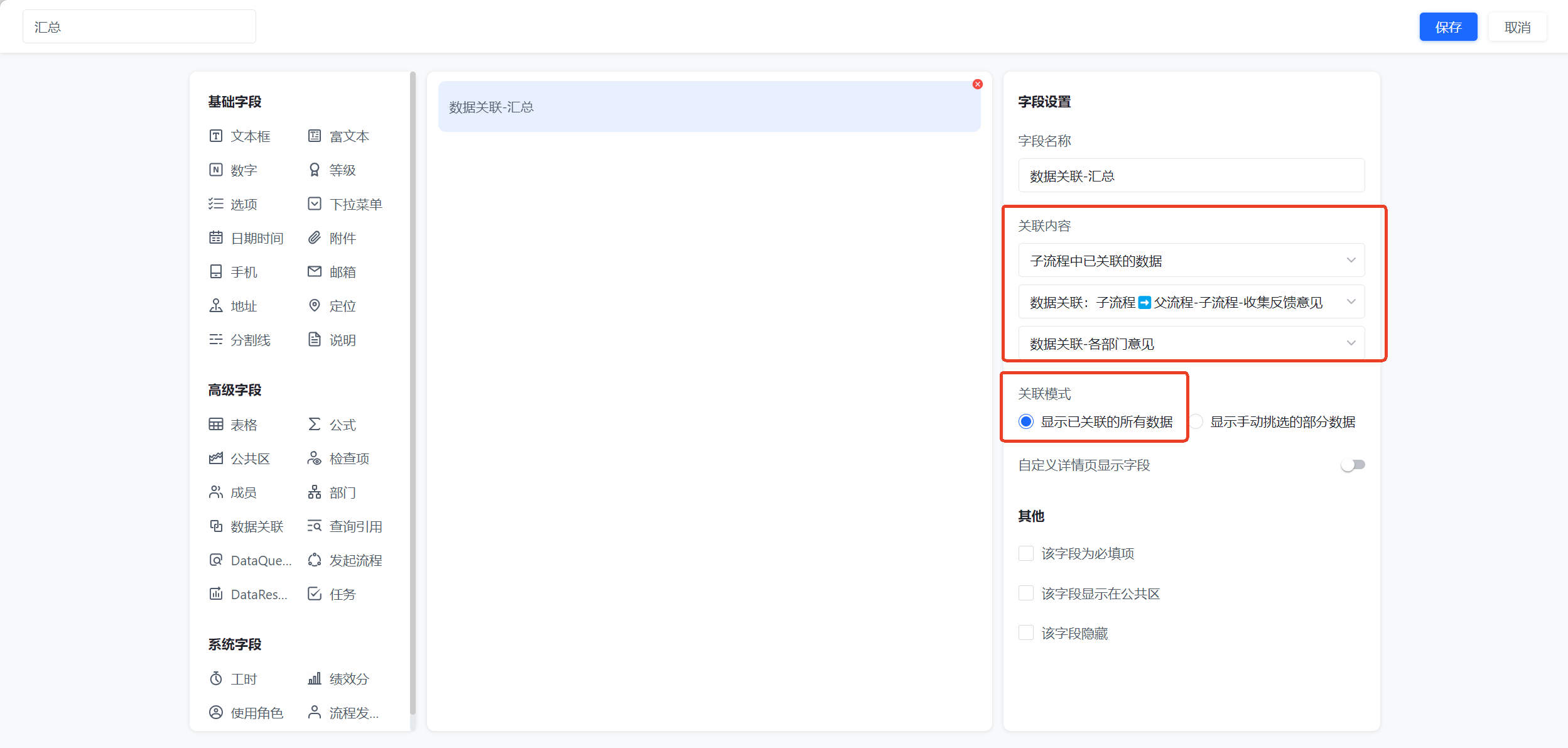Check 该字段显示在公共区 checkbox
Image resolution: width=1568 pixels, height=748 pixels.
(x=1026, y=593)
